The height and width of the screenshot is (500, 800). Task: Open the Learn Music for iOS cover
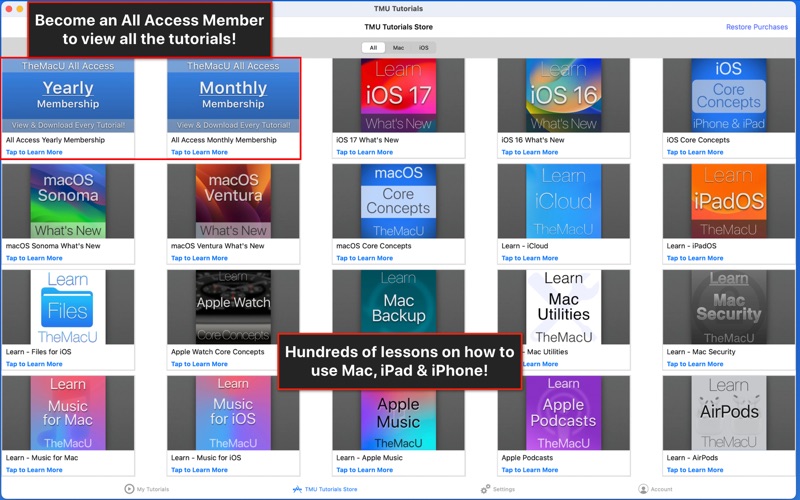click(x=233, y=413)
